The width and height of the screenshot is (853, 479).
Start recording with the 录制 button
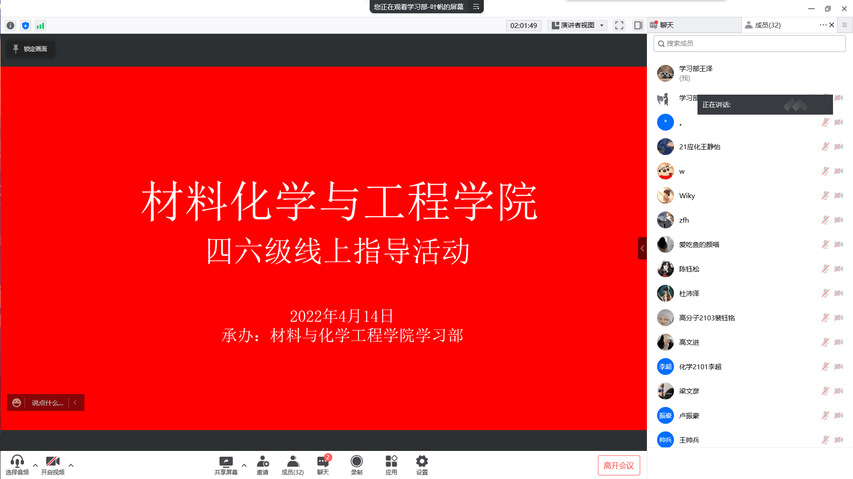pos(356,462)
